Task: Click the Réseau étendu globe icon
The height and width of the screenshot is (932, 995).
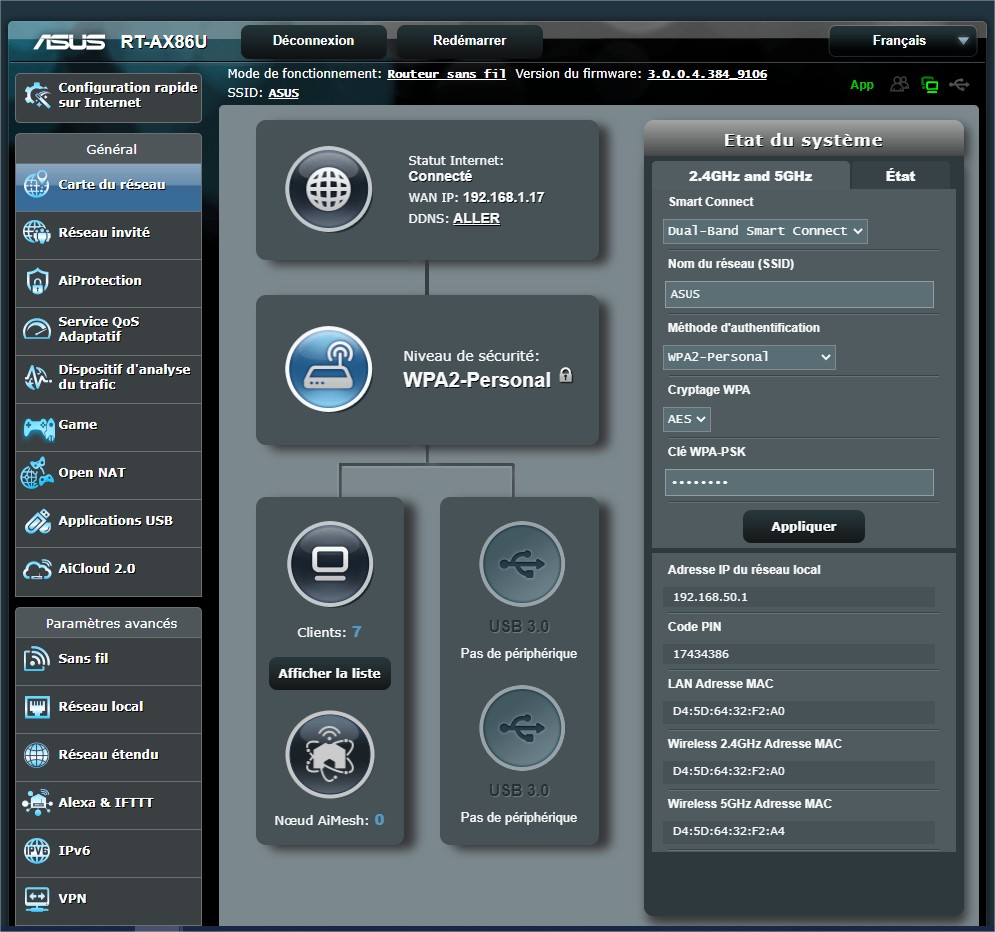Action: click(x=36, y=755)
